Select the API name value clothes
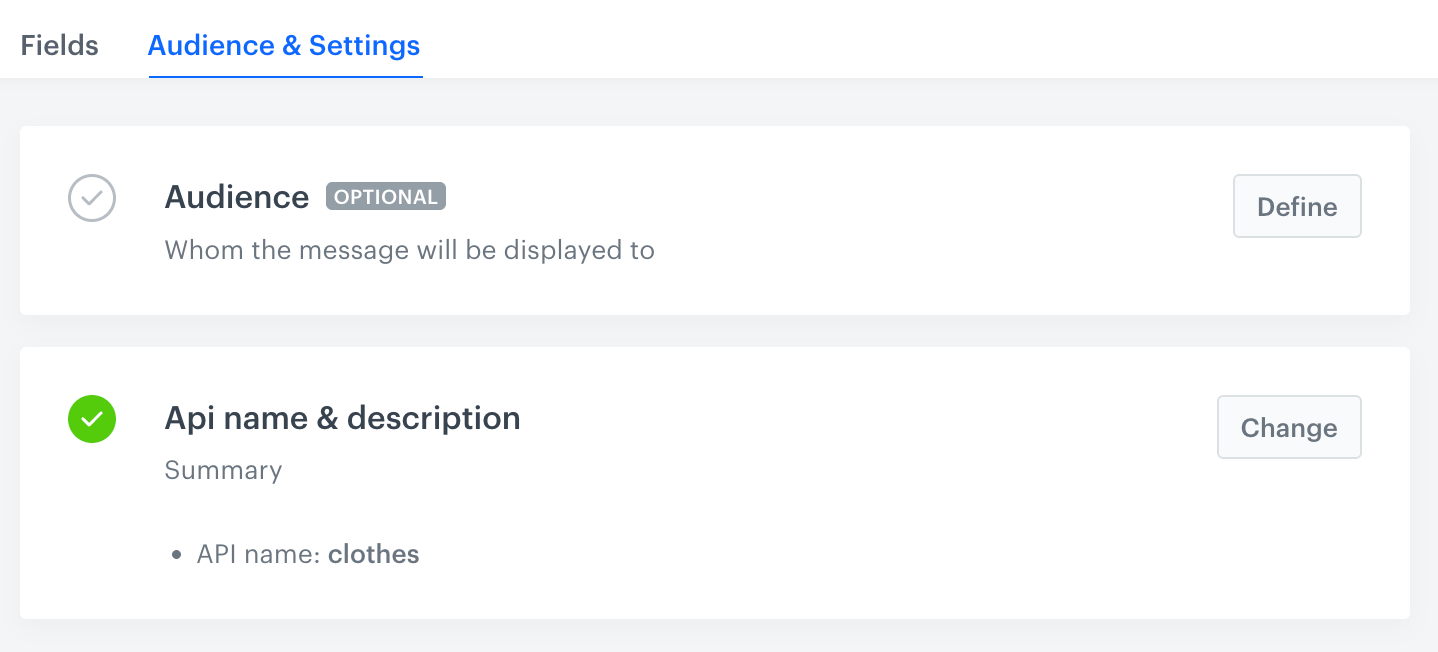Viewport: 1438px width, 652px height. [x=373, y=554]
